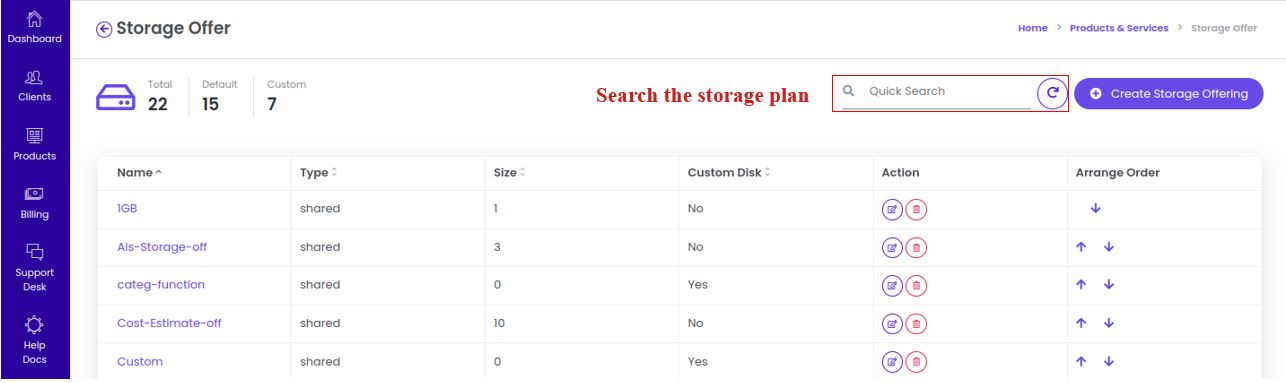This screenshot has width=1286, height=383.
Task: Open the Products & Services breadcrumb link
Action: pyautogui.click(x=1119, y=28)
